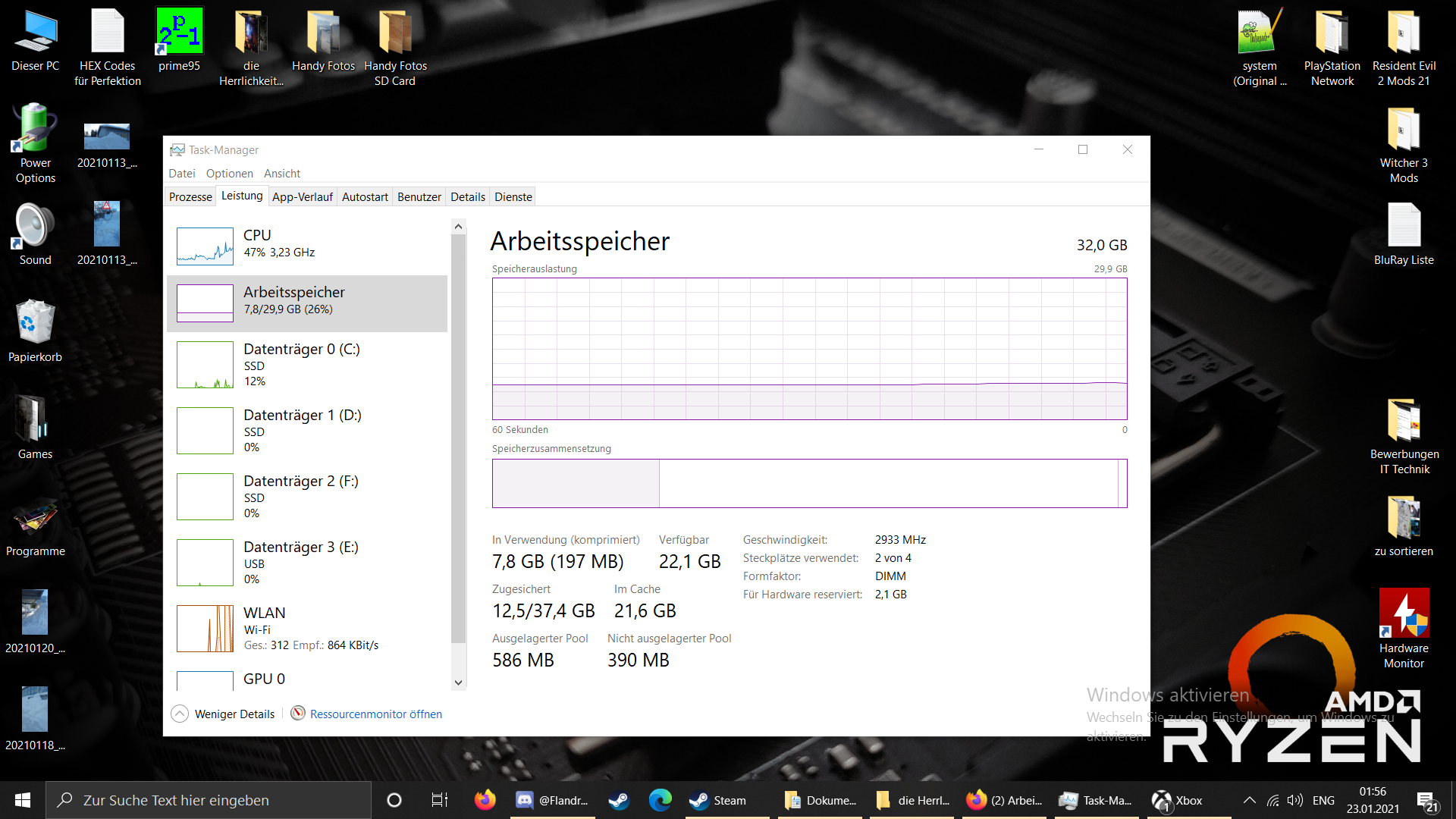Open the Optionen menu
This screenshot has width=1456, height=819.
[229, 173]
